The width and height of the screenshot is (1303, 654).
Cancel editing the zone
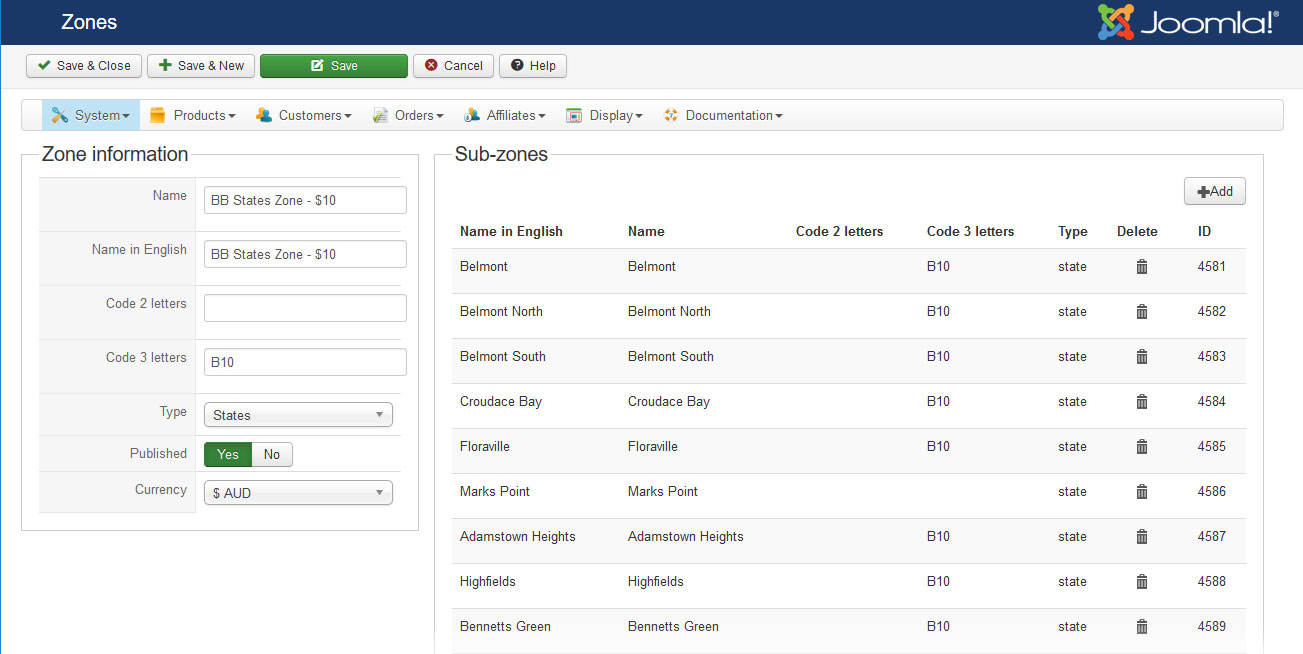coord(453,66)
